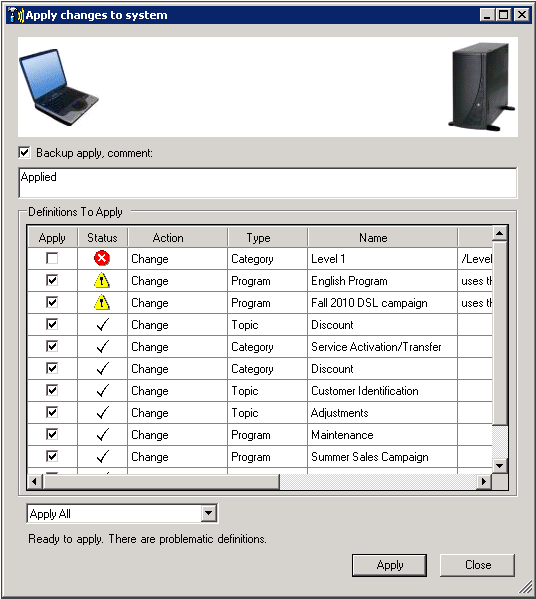Image resolution: width=536 pixels, height=599 pixels.
Task: Click checkmark status of Summer Sales Campaign
Action: click(x=102, y=457)
